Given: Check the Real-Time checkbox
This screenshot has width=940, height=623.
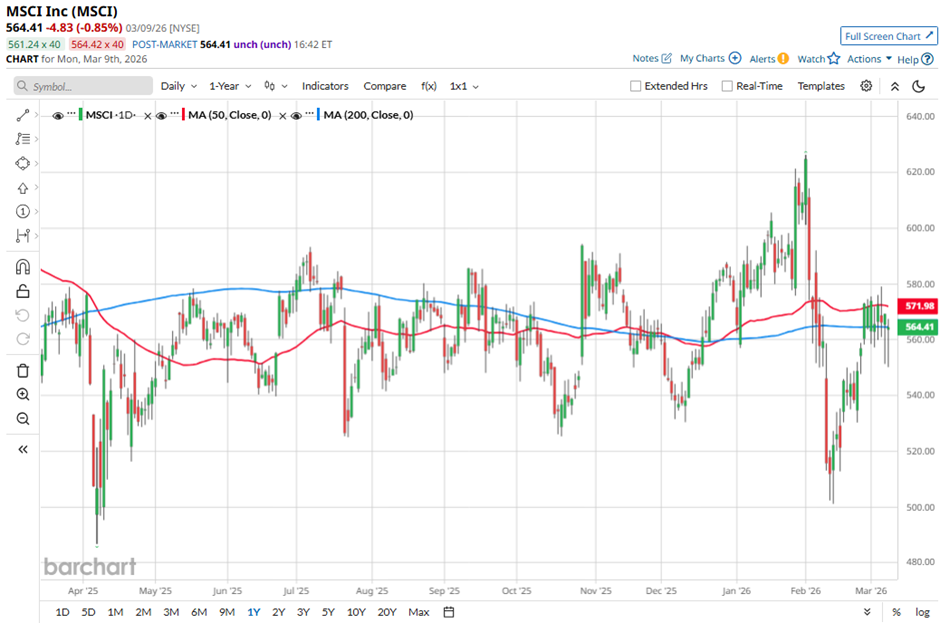Looking at the screenshot, I should point(727,86).
